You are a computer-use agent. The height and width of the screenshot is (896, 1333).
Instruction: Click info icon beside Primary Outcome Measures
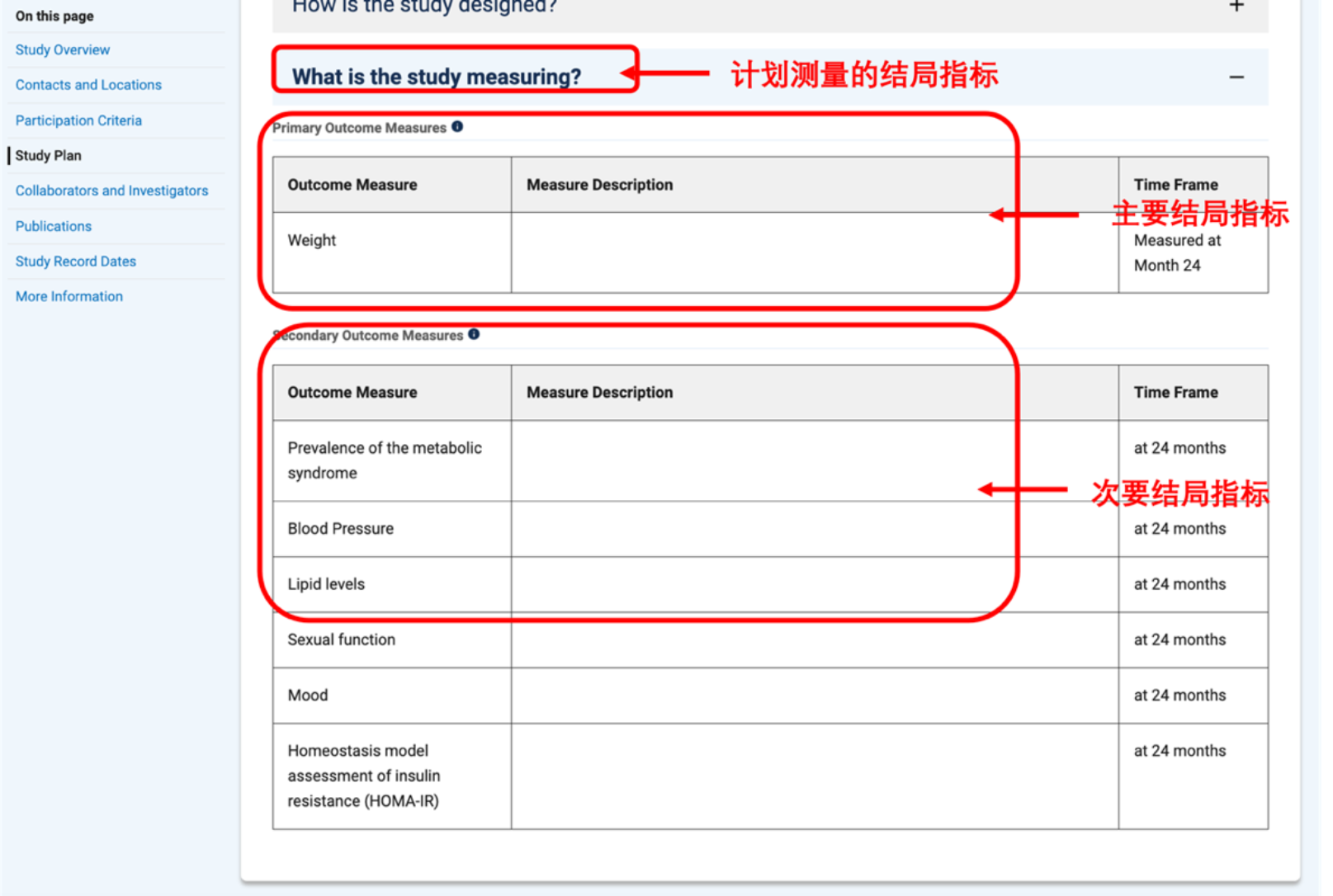pyautogui.click(x=457, y=127)
